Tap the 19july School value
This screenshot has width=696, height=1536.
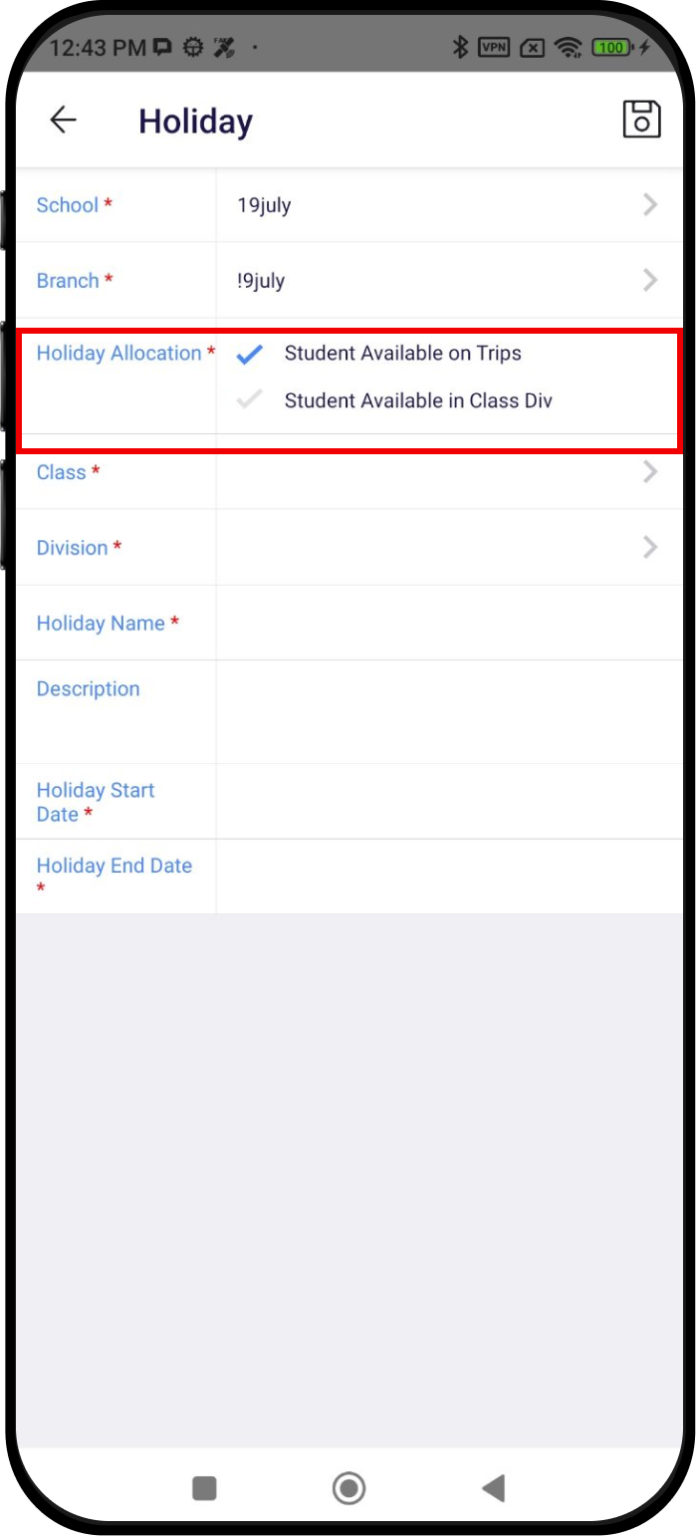coord(264,205)
